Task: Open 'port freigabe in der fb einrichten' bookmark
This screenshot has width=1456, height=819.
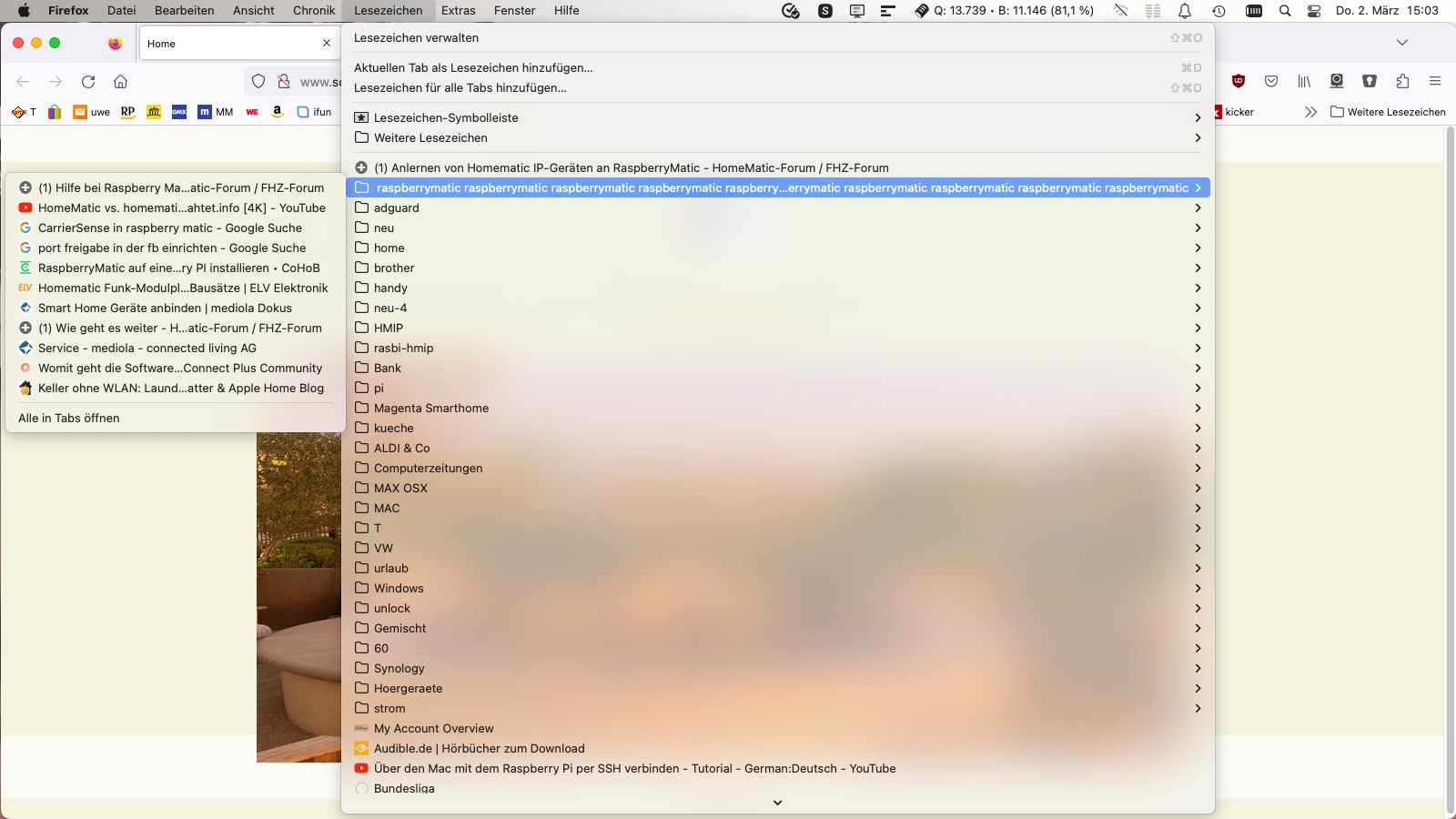Action: [176, 248]
